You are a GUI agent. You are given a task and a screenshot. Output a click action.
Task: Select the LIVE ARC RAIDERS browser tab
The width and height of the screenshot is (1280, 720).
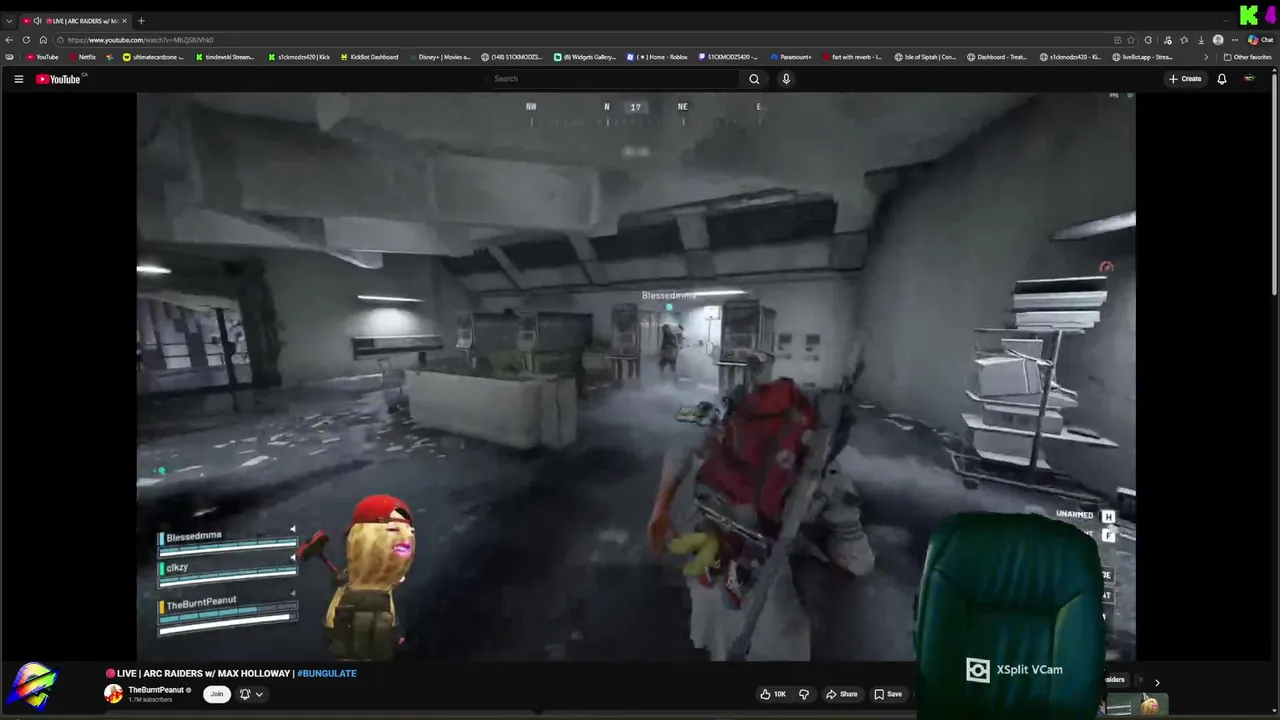pyautogui.click(x=75, y=21)
